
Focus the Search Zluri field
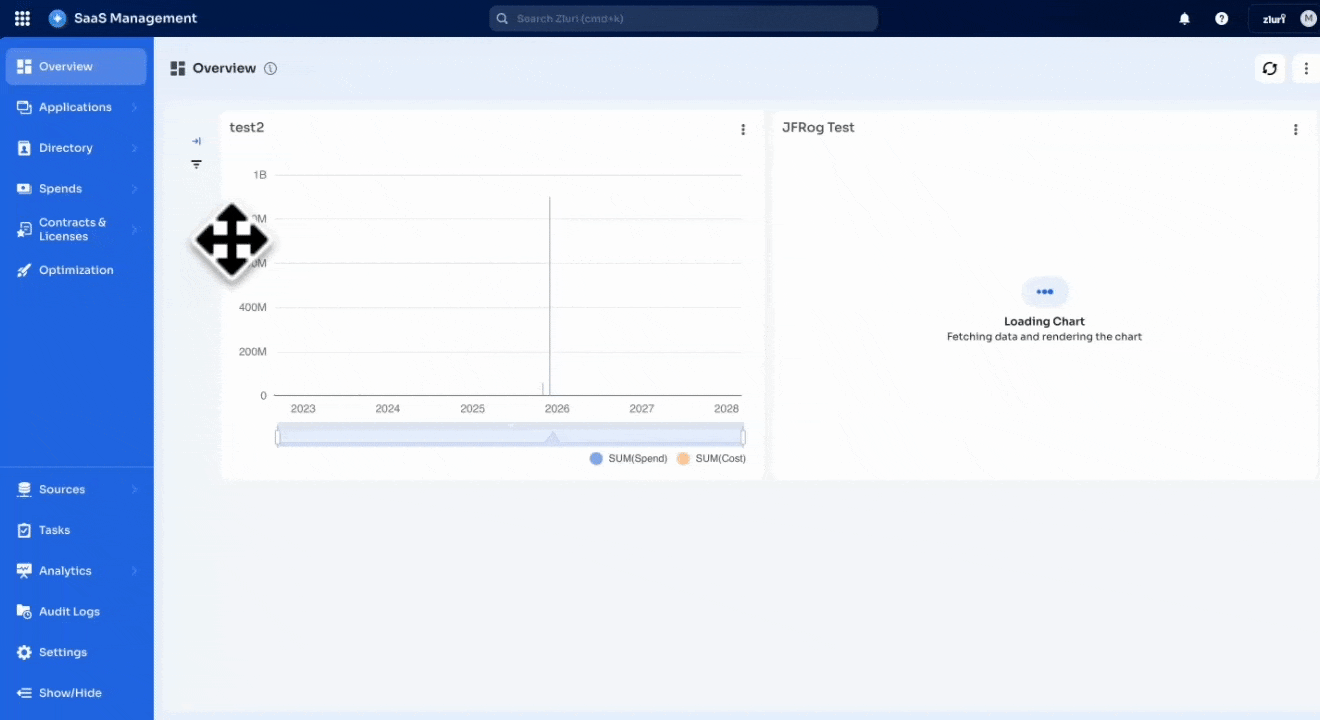pos(683,18)
